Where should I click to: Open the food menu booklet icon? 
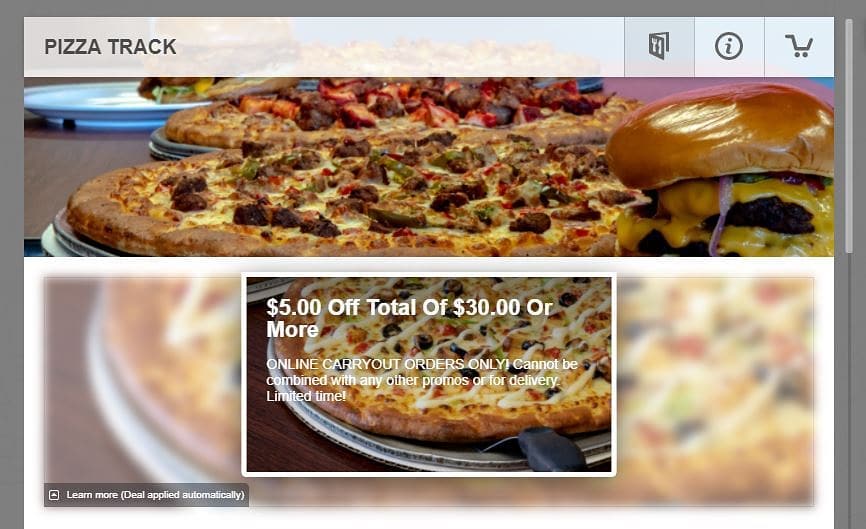659,46
